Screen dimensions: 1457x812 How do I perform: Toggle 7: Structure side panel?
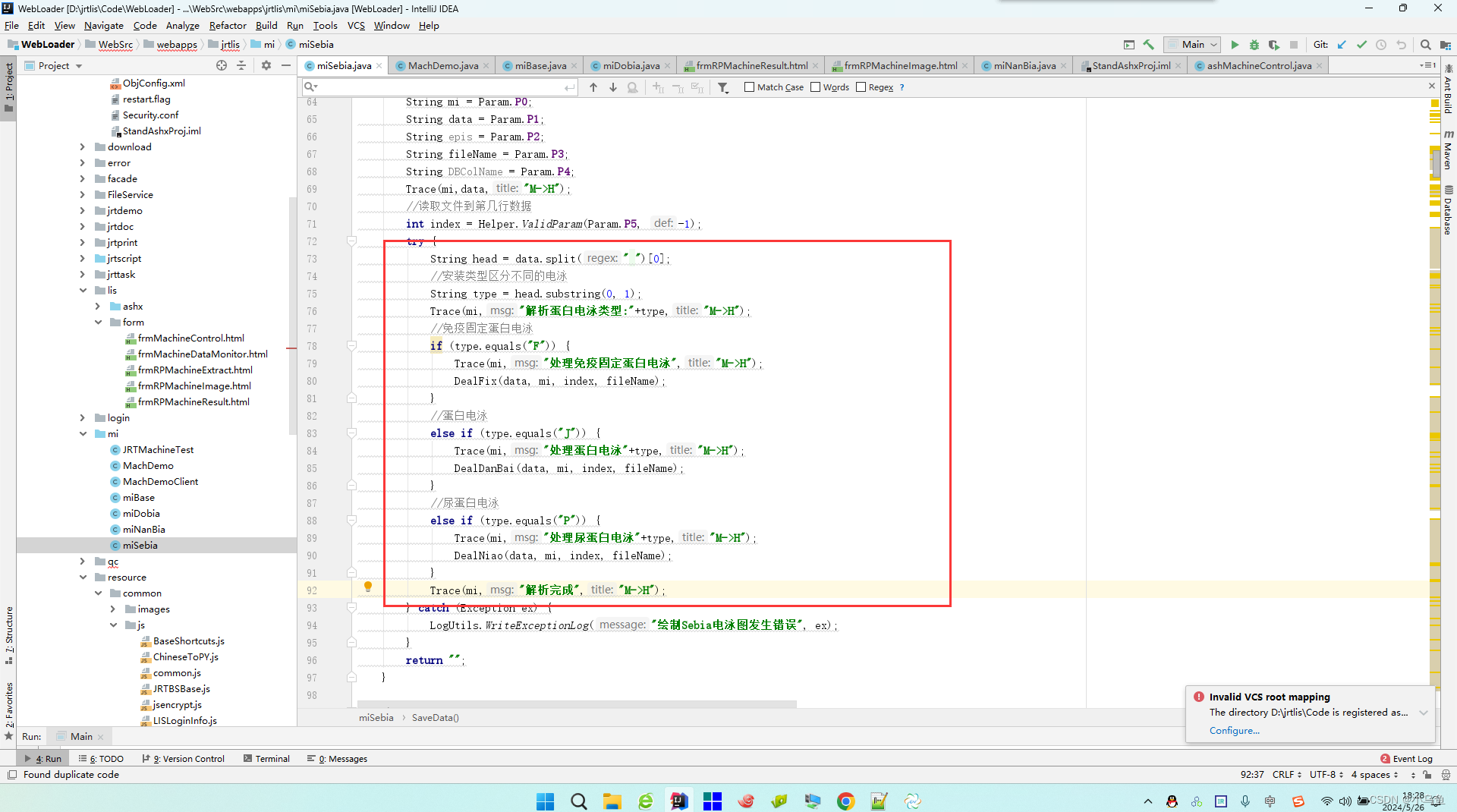[x=9, y=636]
